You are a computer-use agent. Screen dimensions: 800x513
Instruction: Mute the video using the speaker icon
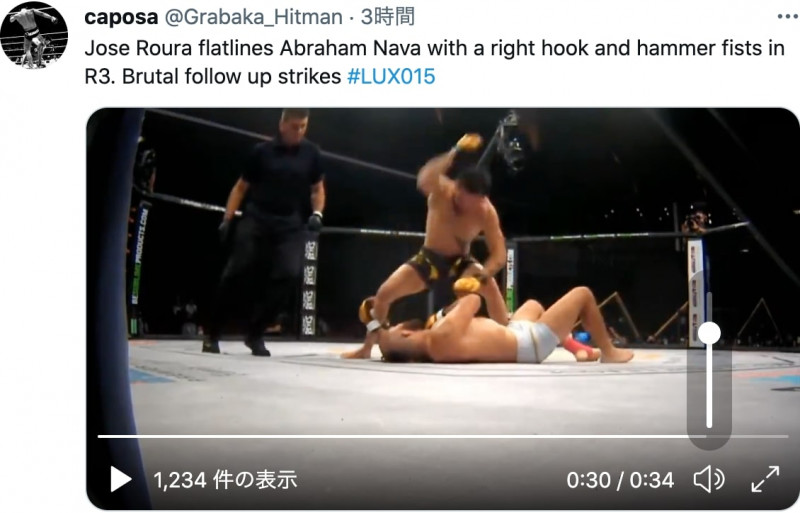coord(709,480)
